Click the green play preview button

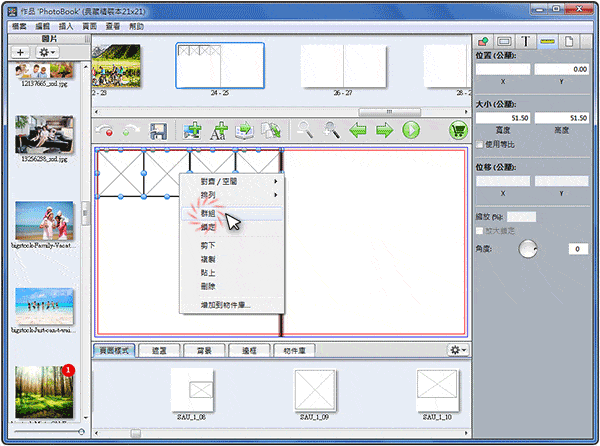[410, 130]
